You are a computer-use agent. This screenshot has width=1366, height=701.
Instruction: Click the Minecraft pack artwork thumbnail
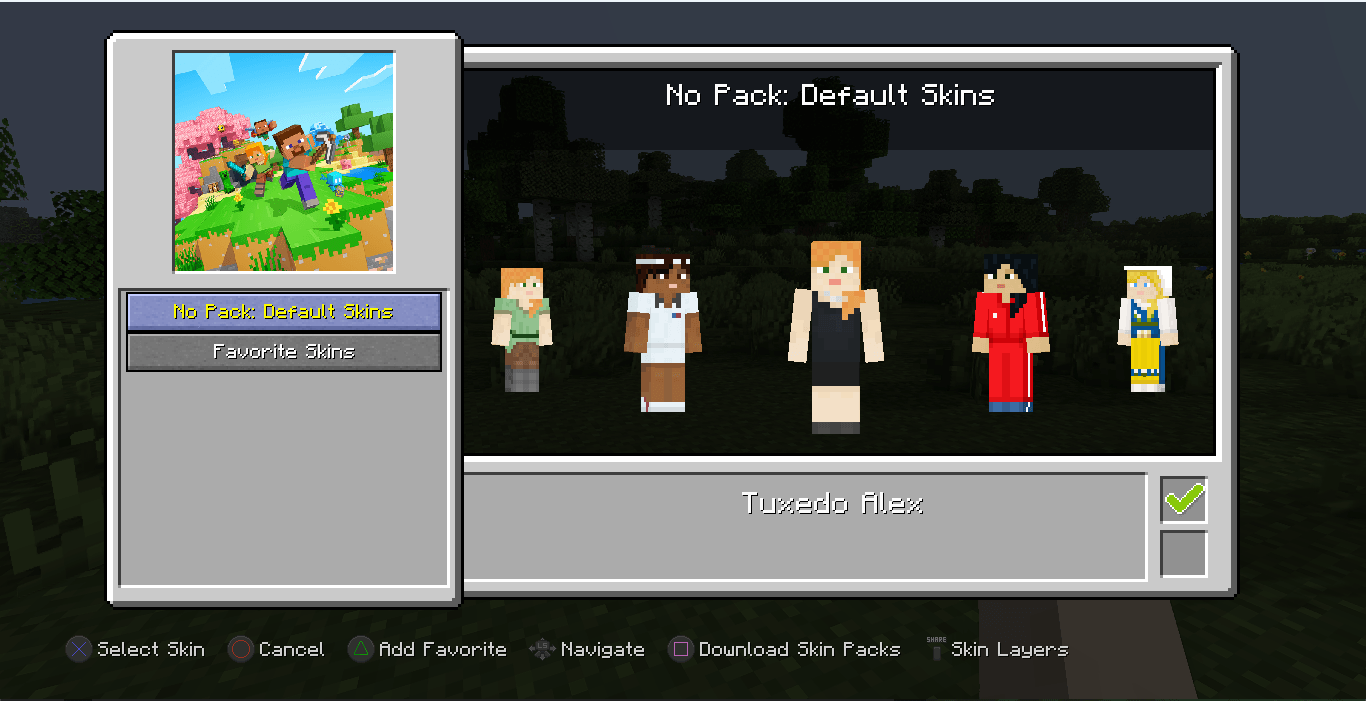(x=284, y=162)
